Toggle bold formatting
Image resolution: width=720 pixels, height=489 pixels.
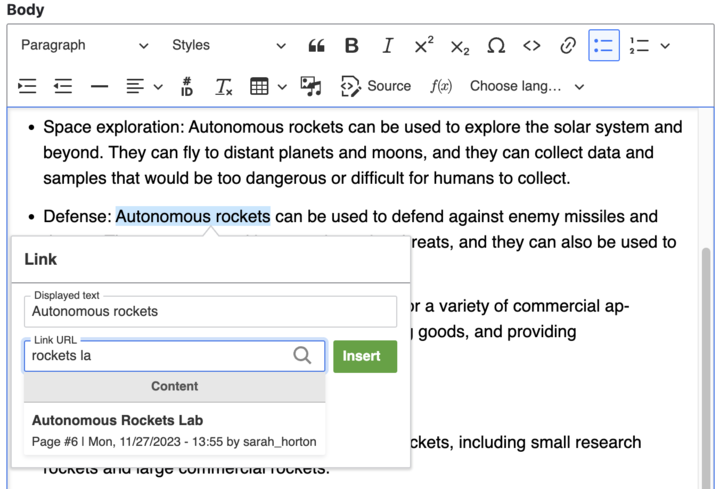click(x=352, y=45)
